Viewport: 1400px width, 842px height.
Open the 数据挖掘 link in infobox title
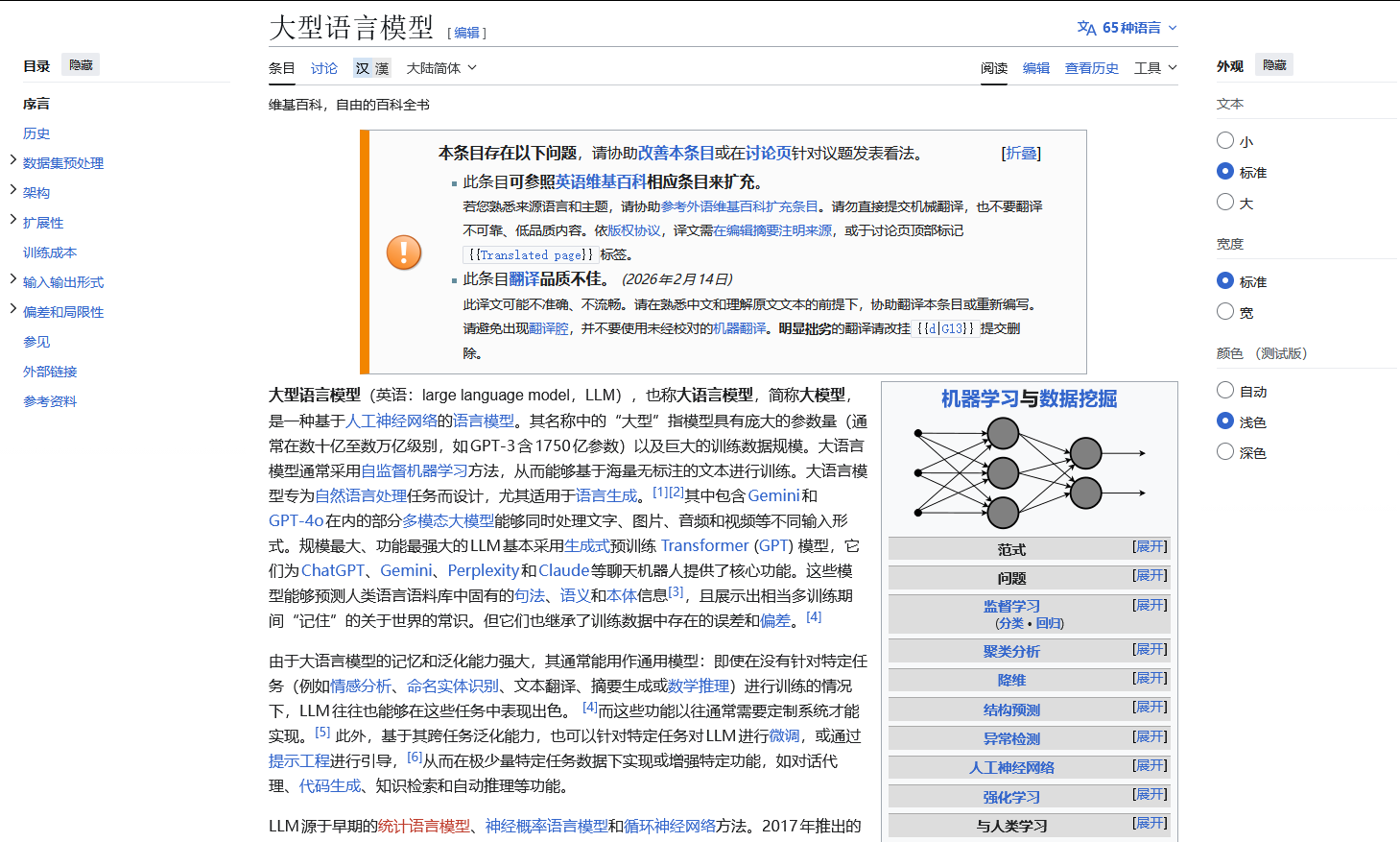coord(1079,398)
